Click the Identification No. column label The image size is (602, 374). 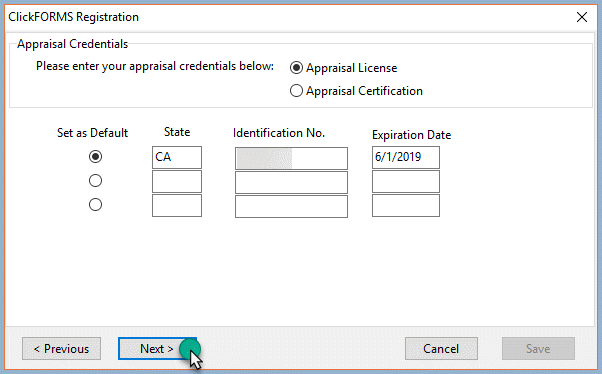point(279,133)
